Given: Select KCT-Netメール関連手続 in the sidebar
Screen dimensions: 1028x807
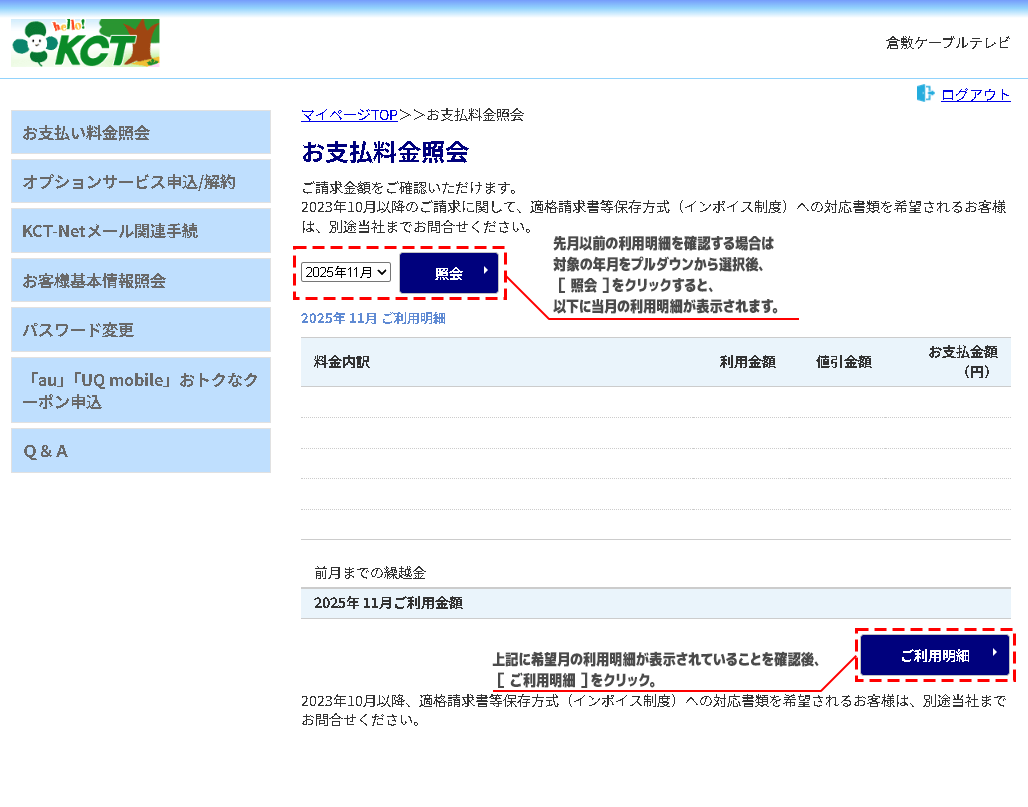Looking at the screenshot, I should [x=141, y=231].
